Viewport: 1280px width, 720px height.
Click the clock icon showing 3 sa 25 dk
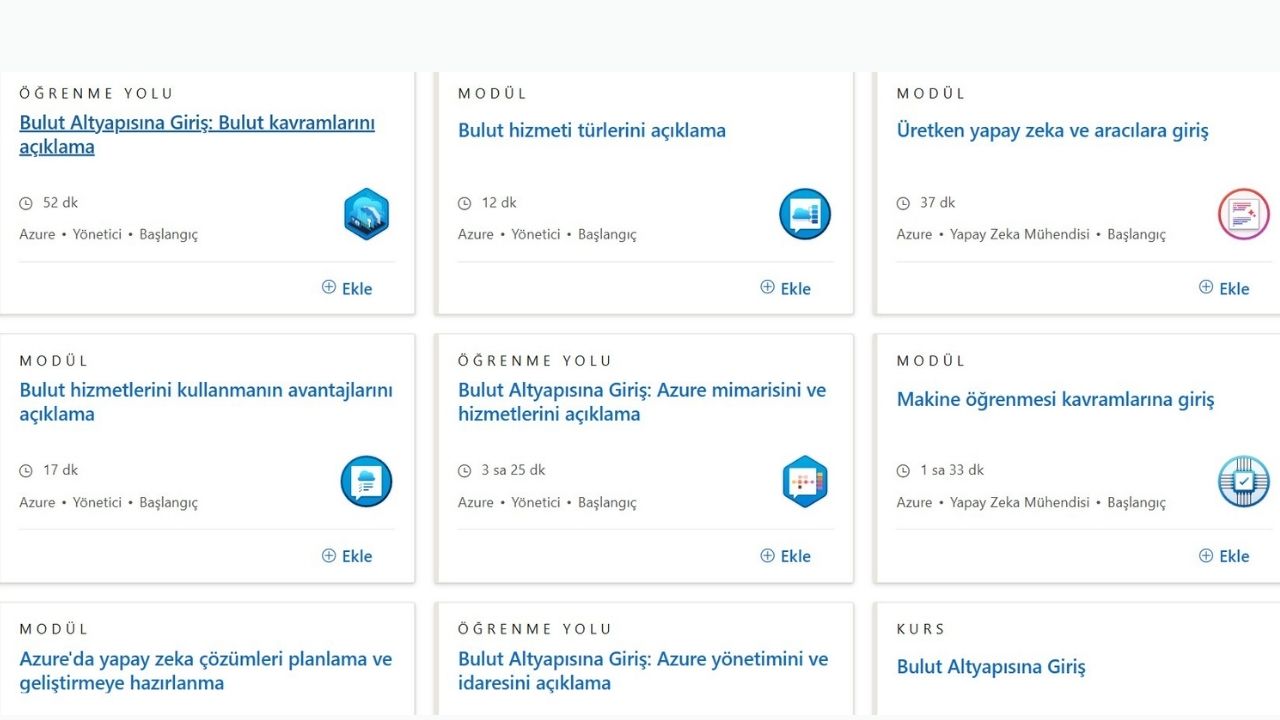464,470
